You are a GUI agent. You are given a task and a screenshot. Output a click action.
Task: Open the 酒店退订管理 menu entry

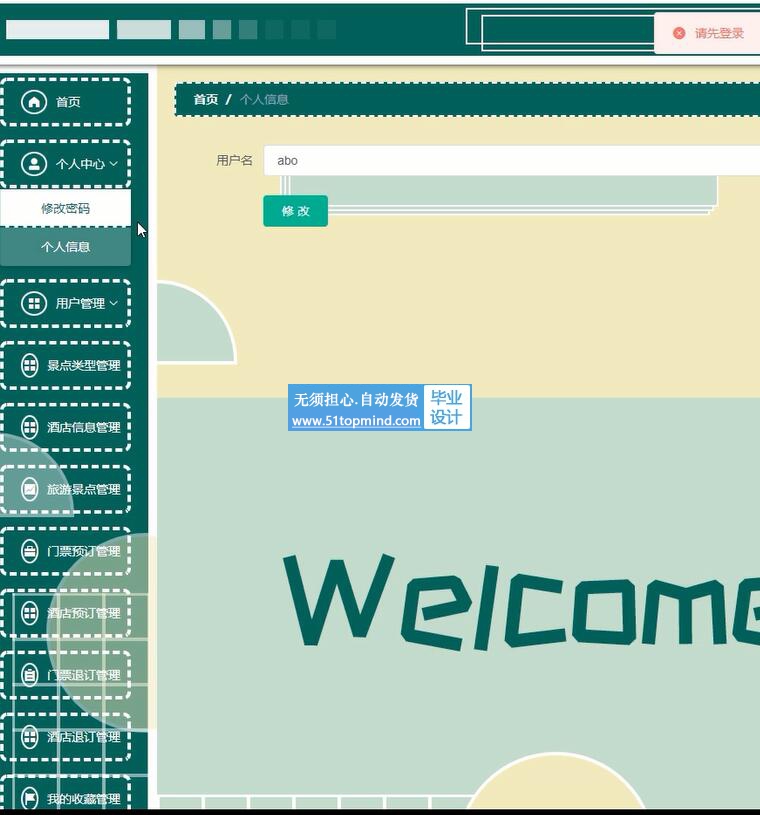(x=65, y=737)
